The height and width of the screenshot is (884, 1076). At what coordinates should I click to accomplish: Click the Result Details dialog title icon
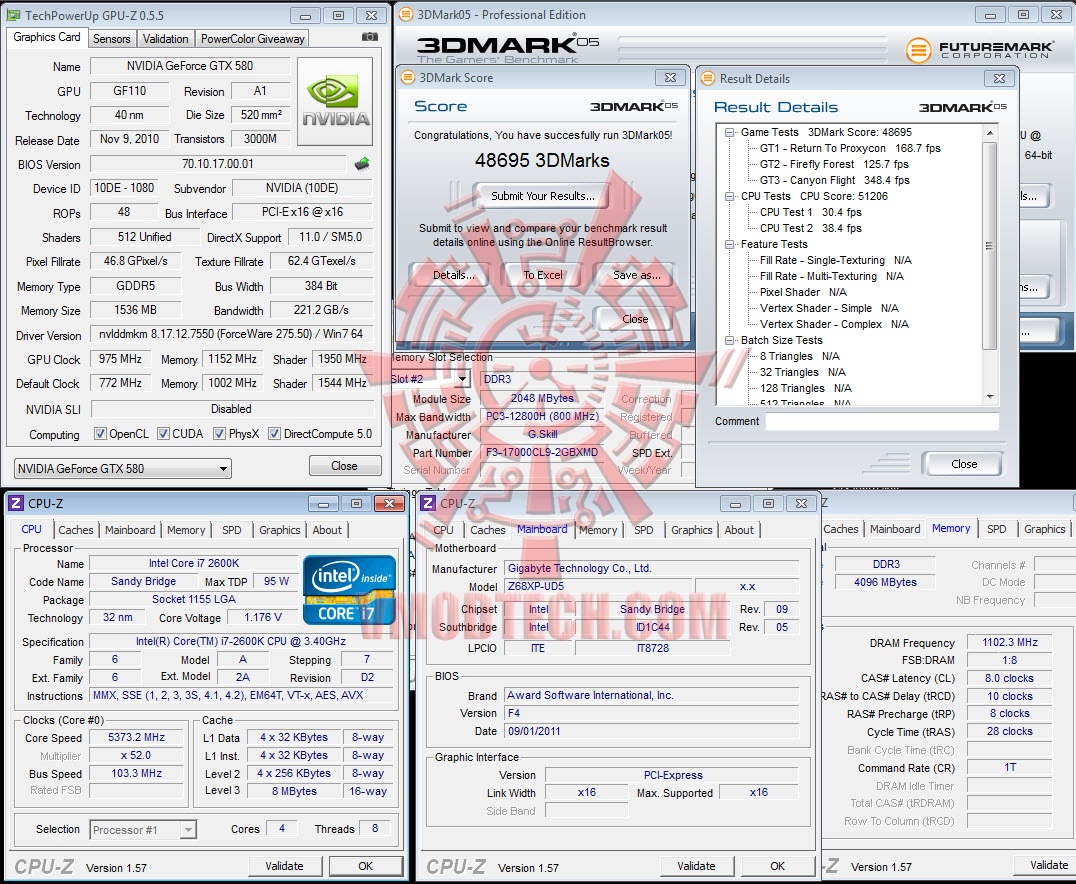[x=707, y=79]
